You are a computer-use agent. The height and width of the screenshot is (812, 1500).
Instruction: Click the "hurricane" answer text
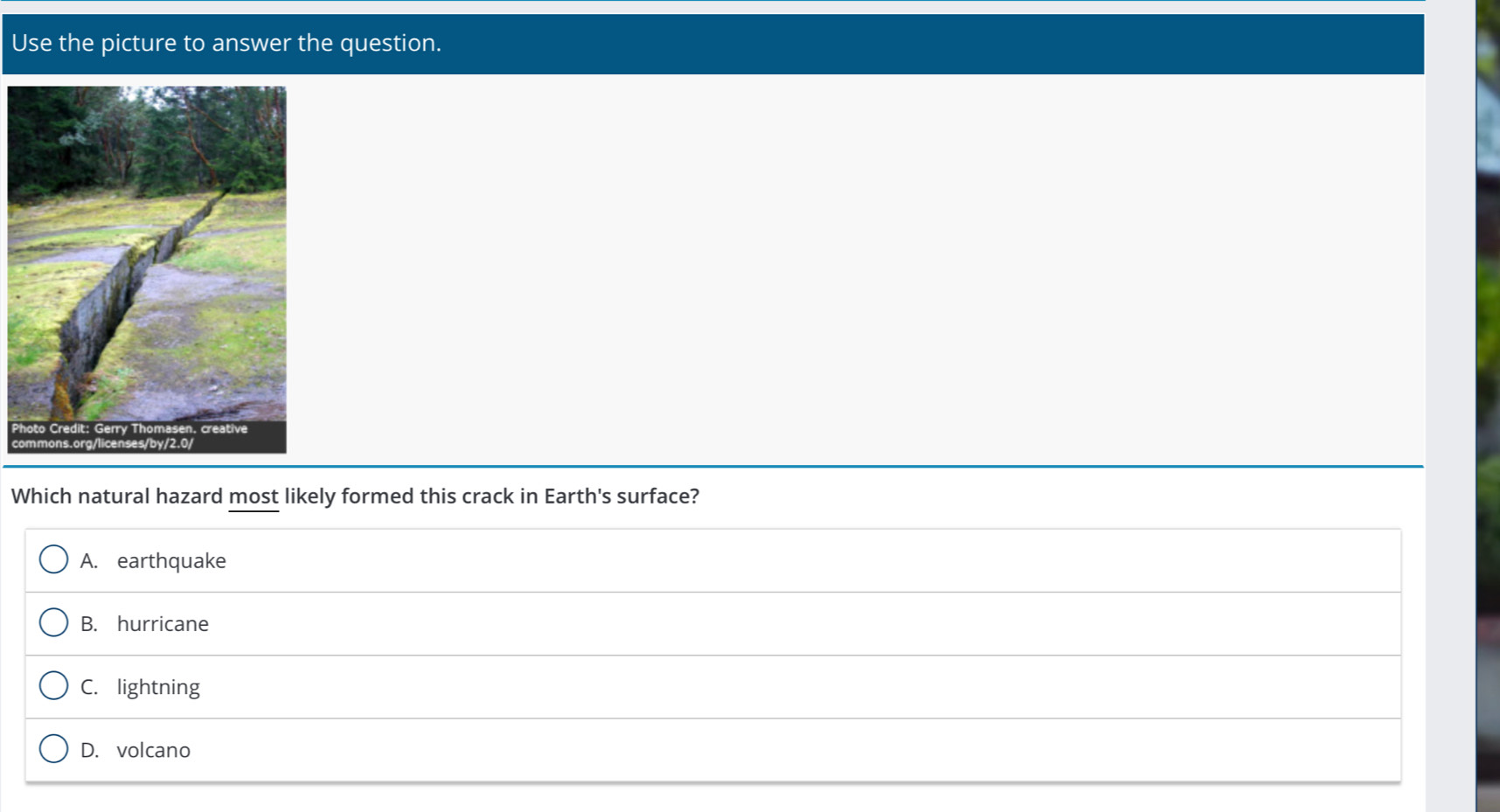point(163,624)
